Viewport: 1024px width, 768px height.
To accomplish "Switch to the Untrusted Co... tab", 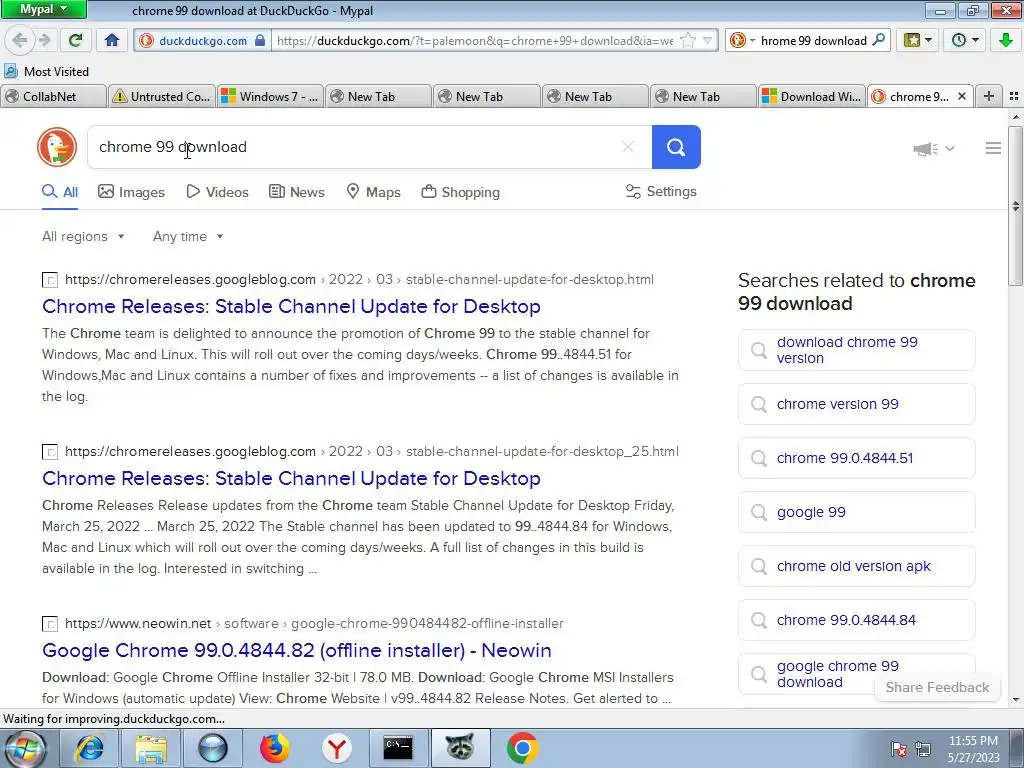I will 161,97.
